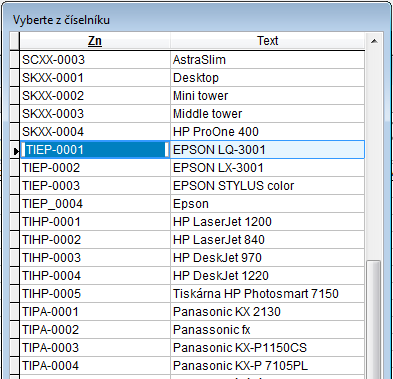The image size is (393, 379).
Task: Select cell TIHP-0004
Action: coord(95,276)
